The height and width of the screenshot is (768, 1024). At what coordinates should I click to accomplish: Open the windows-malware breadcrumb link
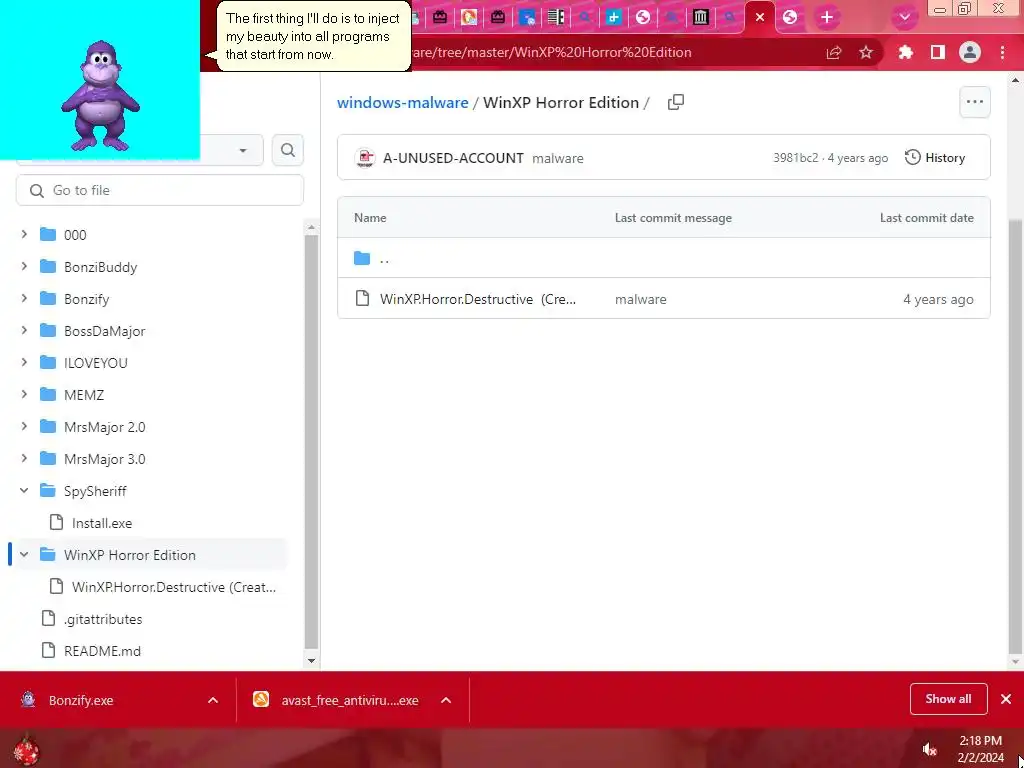click(402, 103)
